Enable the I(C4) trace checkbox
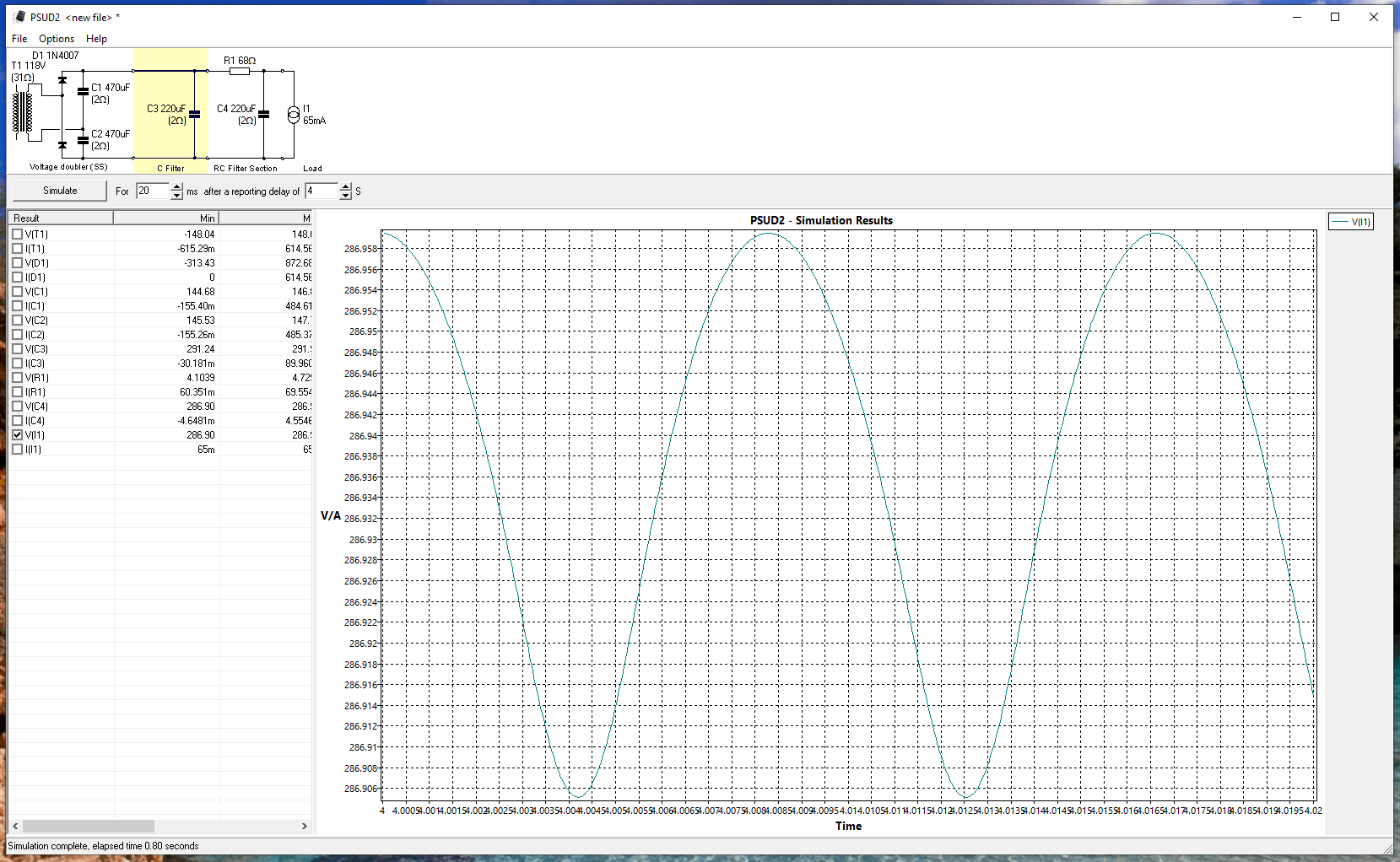The image size is (1400, 862). click(x=17, y=421)
